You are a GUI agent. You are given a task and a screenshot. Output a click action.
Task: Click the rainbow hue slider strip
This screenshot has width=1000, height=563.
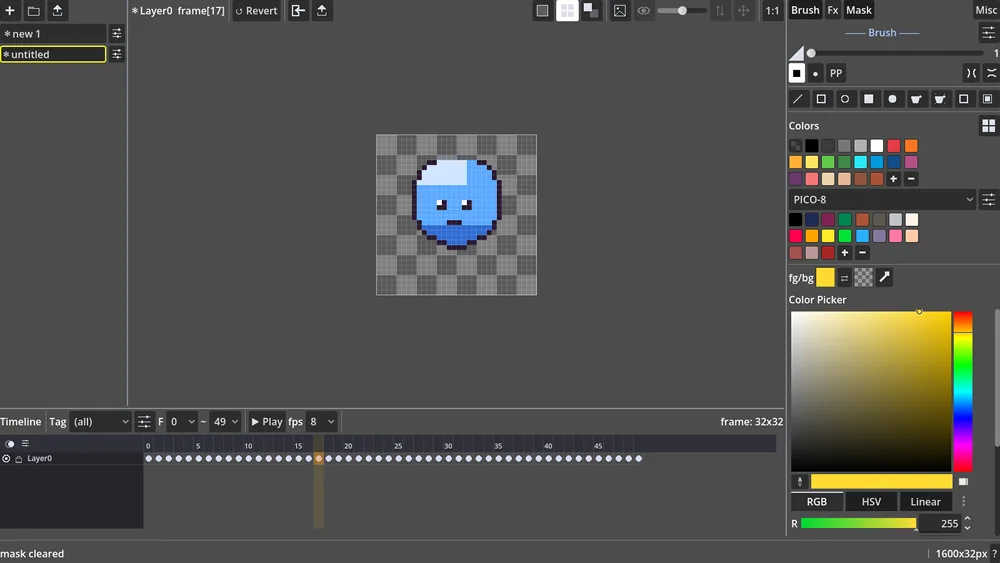(963, 391)
